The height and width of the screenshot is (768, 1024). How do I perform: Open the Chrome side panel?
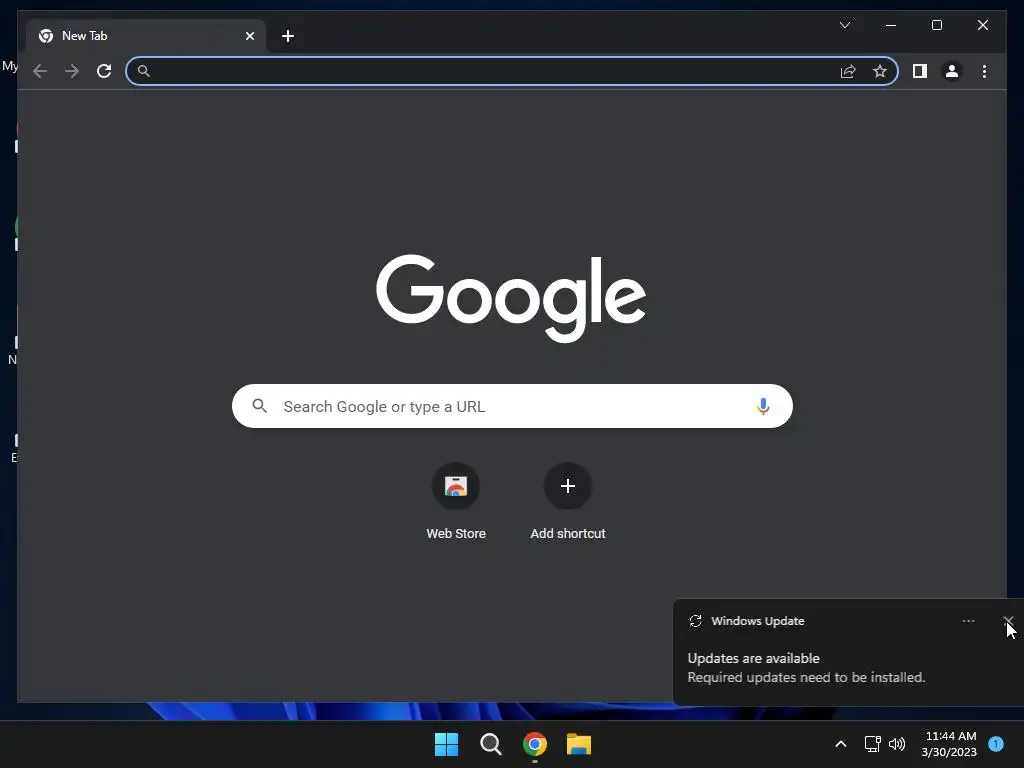tap(920, 71)
